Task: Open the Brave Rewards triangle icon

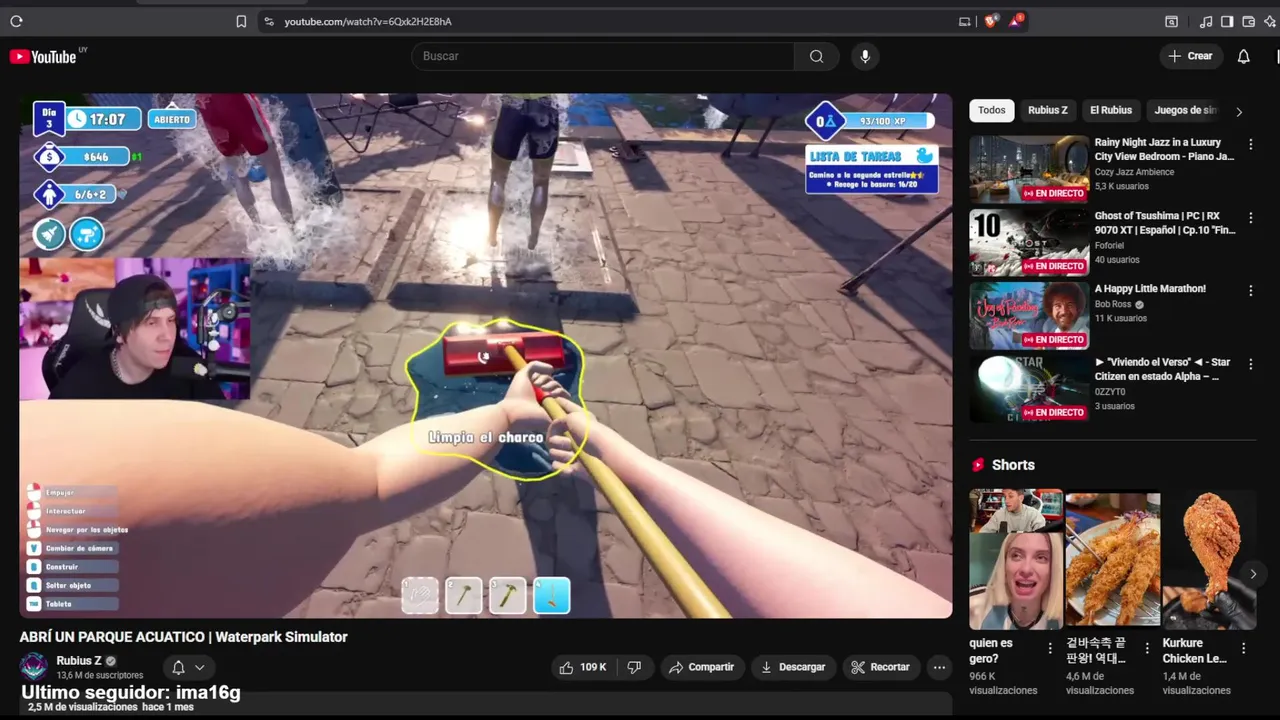Action: click(1017, 20)
